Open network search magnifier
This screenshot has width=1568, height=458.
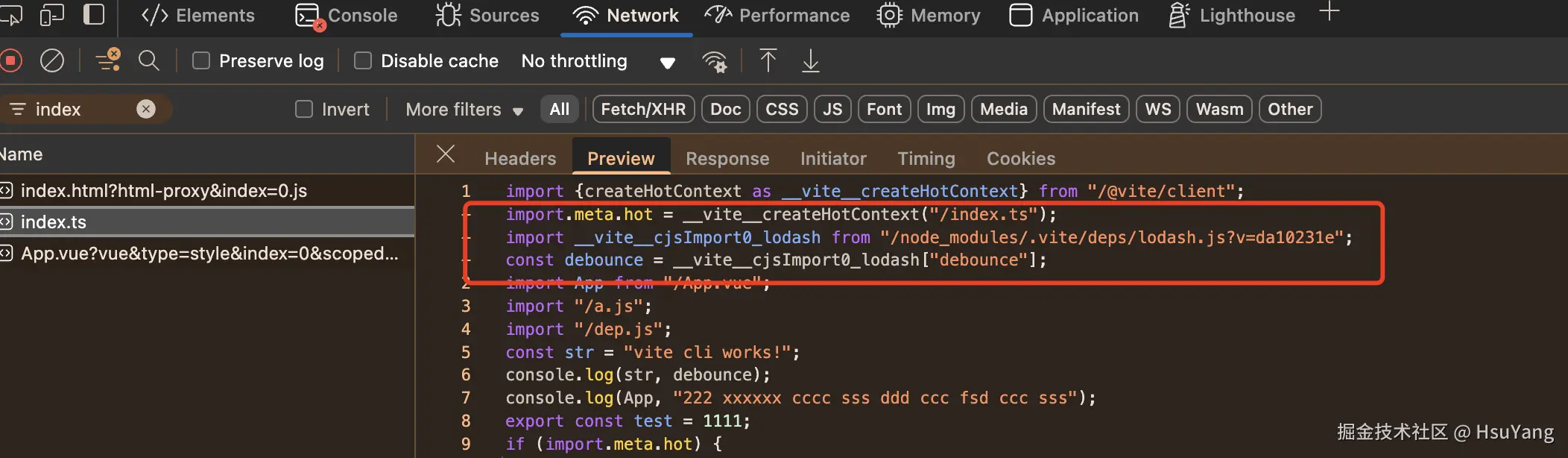click(x=149, y=60)
